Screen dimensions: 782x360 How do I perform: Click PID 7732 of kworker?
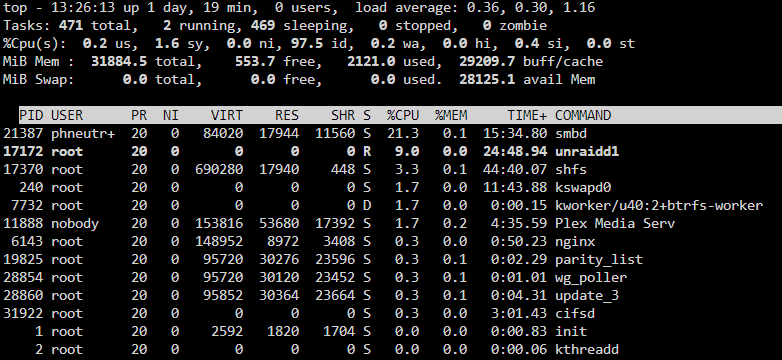(27, 205)
